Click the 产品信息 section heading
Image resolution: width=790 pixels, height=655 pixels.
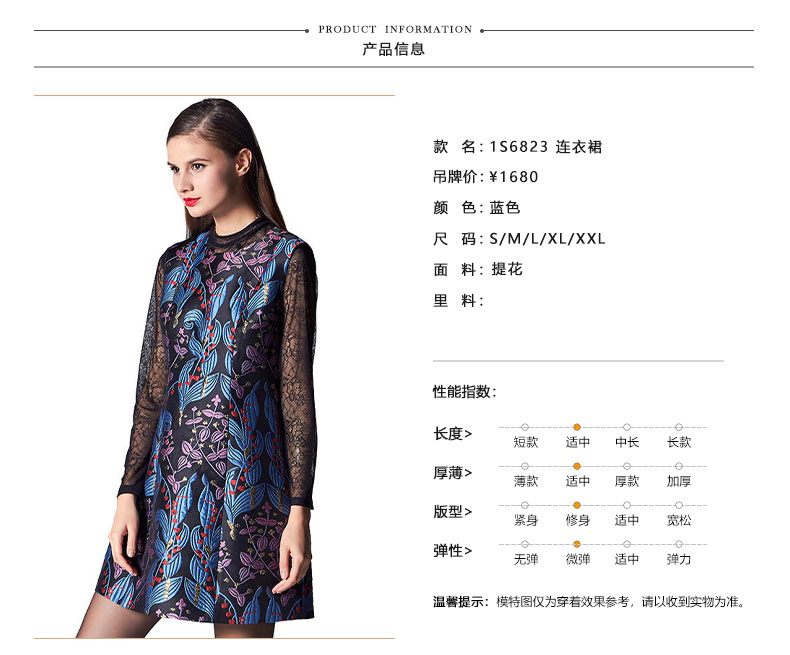(x=394, y=49)
